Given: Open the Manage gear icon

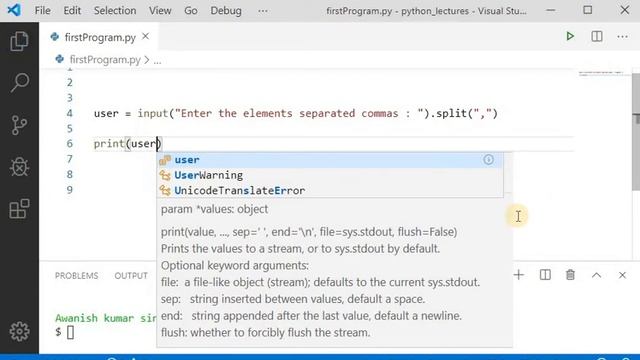Looking at the screenshot, I should point(19,331).
